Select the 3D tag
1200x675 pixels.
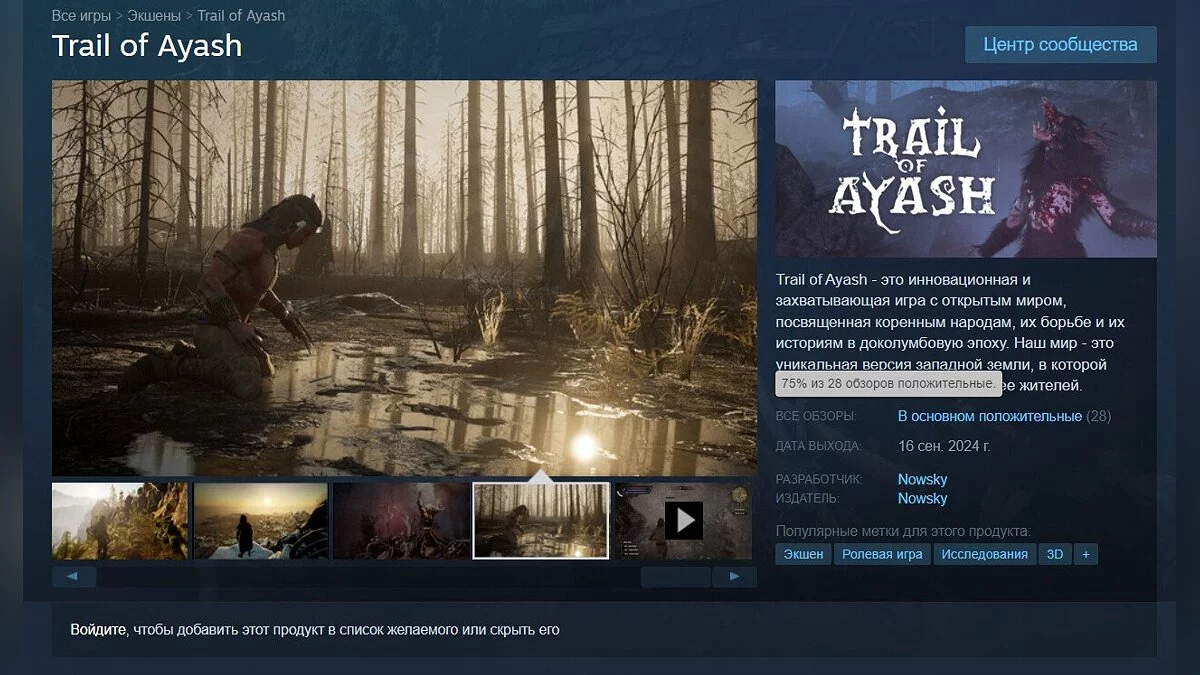point(1054,554)
